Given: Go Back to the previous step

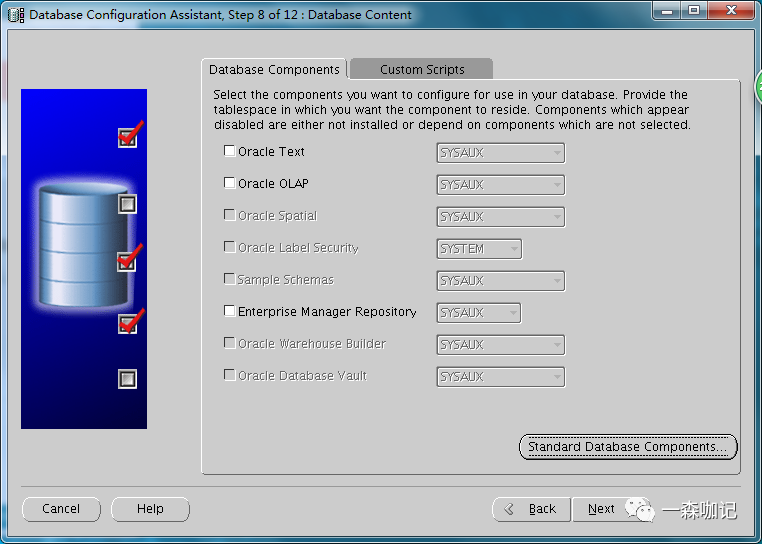Looking at the screenshot, I should pos(531,509).
